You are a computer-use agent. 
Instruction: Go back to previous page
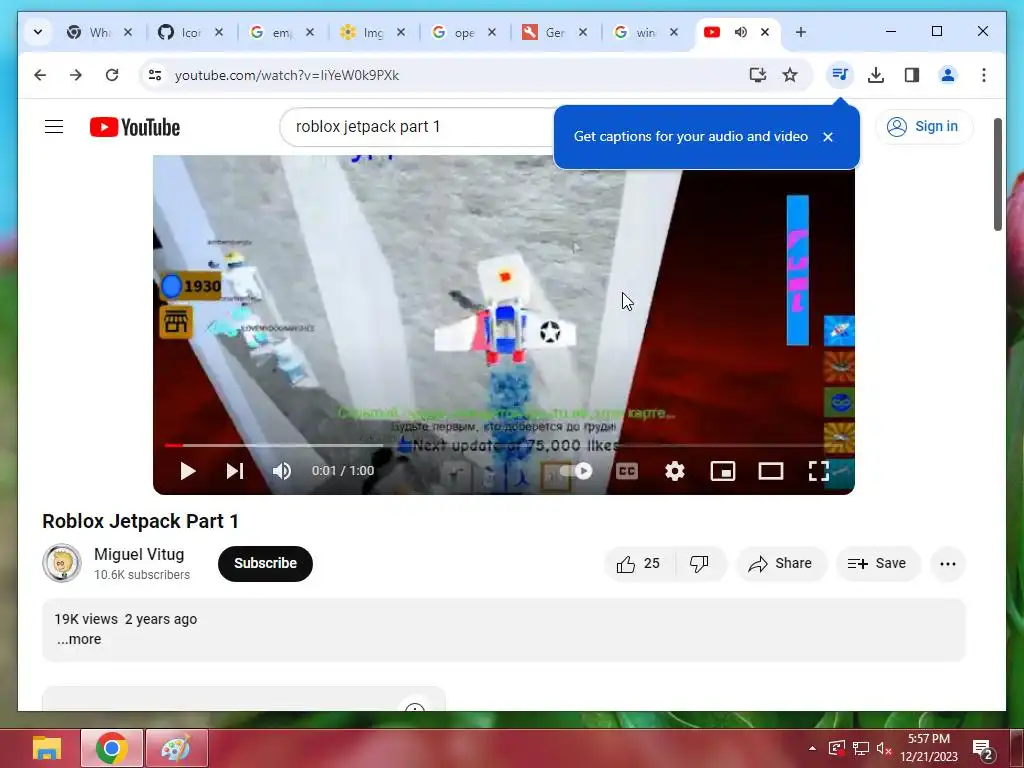pyautogui.click(x=40, y=75)
